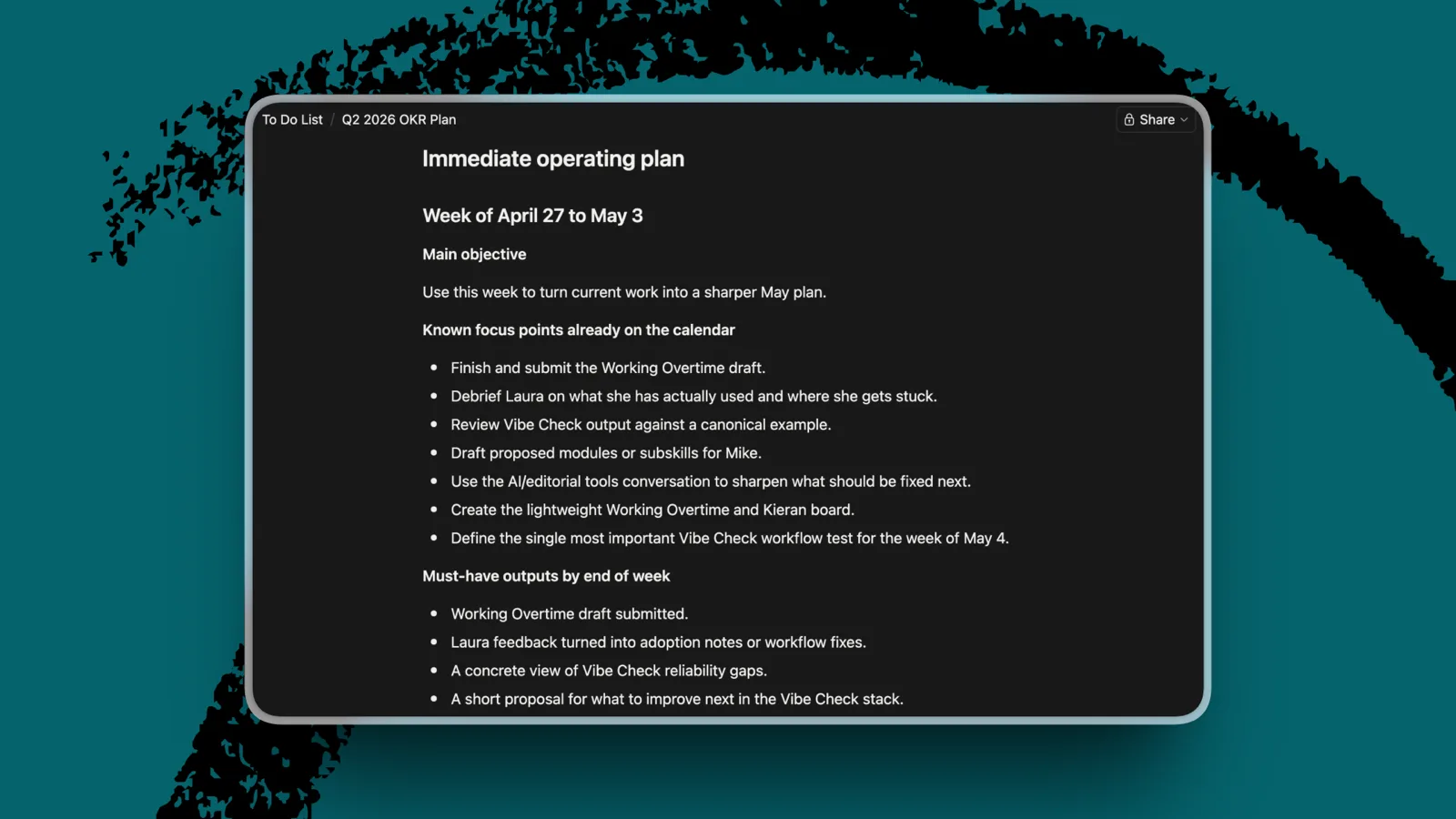Screen dimensions: 1456x819
Task: Click the 'Define the single most important' bullet
Action: [730, 538]
